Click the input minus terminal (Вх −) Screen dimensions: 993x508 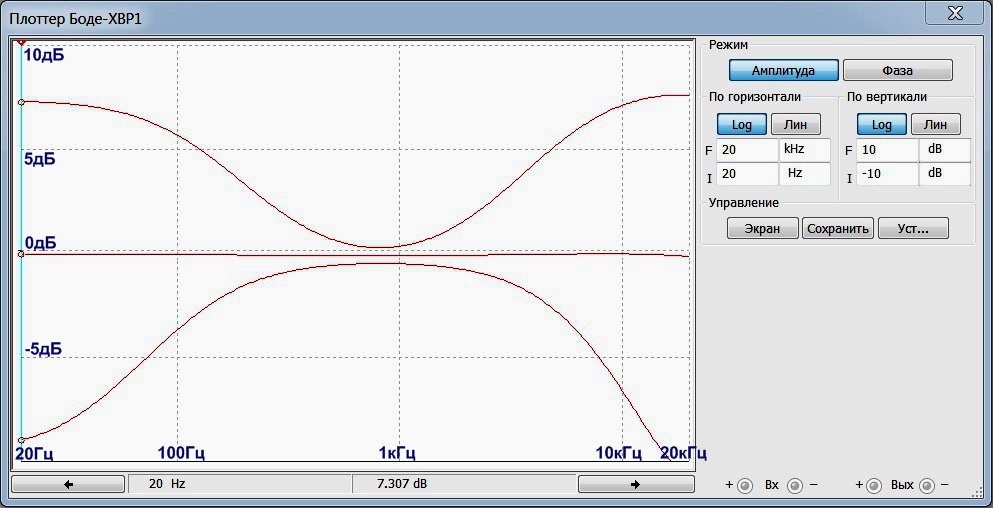(794, 485)
